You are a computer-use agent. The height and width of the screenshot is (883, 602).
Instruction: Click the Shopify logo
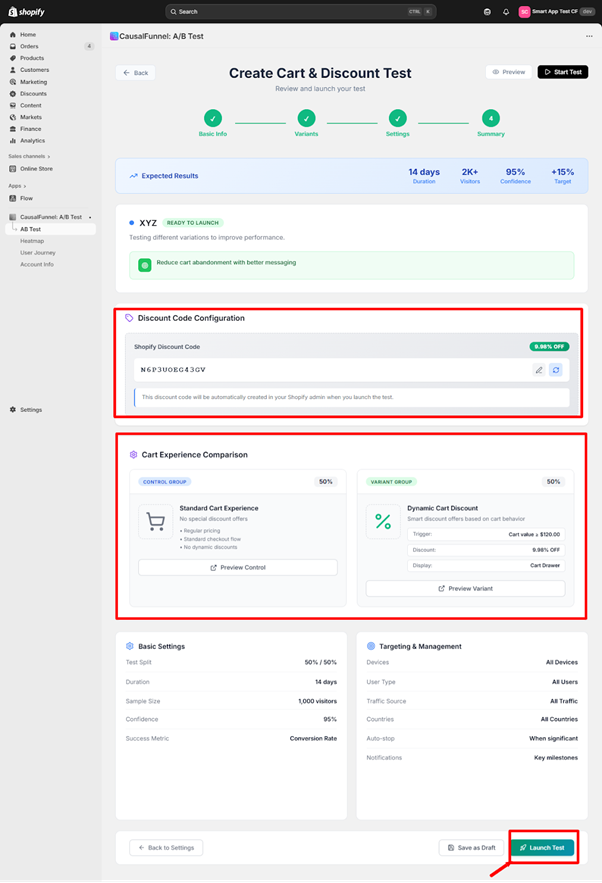(x=27, y=12)
